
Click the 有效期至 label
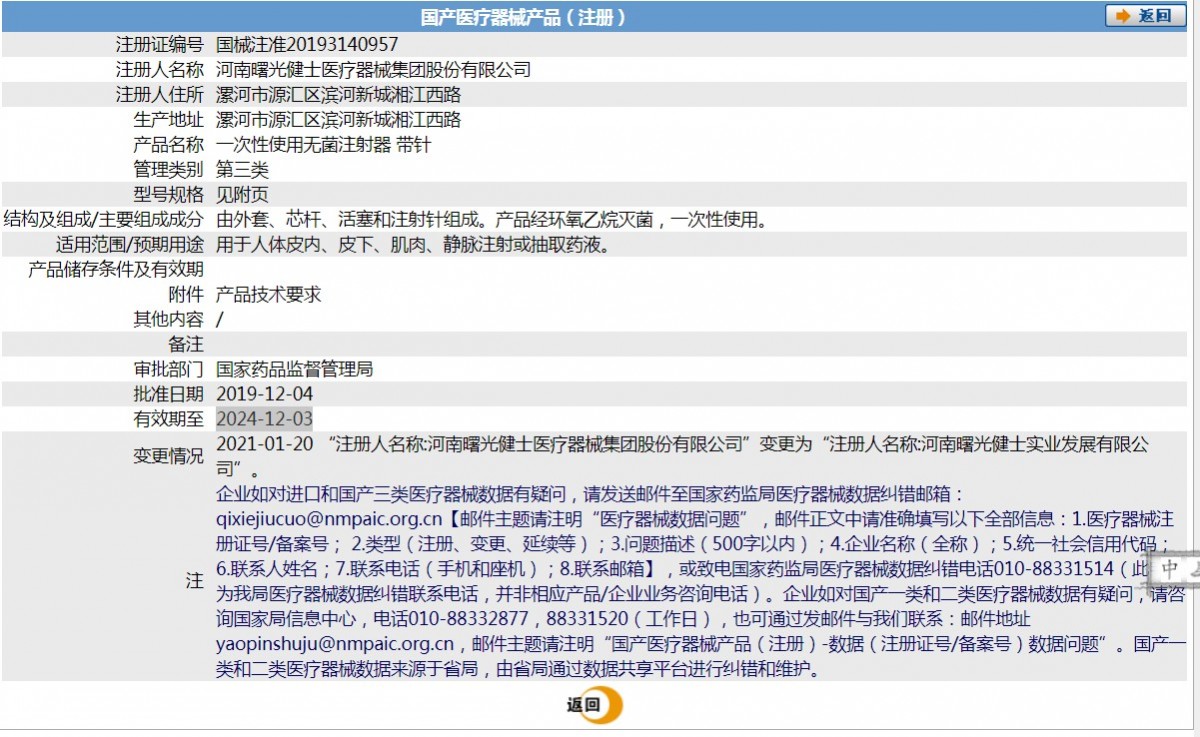168,420
